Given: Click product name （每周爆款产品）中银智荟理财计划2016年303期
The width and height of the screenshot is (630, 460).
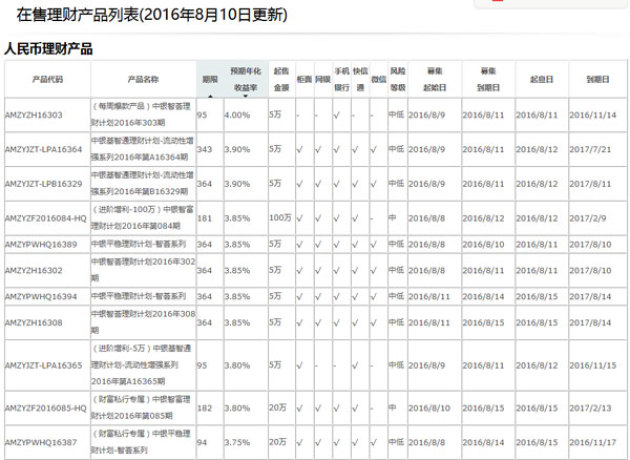Looking at the screenshot, I should [141, 114].
